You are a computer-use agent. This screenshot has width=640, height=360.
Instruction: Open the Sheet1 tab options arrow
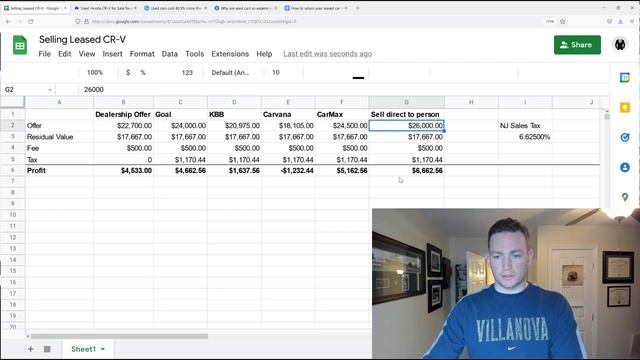tap(103, 349)
